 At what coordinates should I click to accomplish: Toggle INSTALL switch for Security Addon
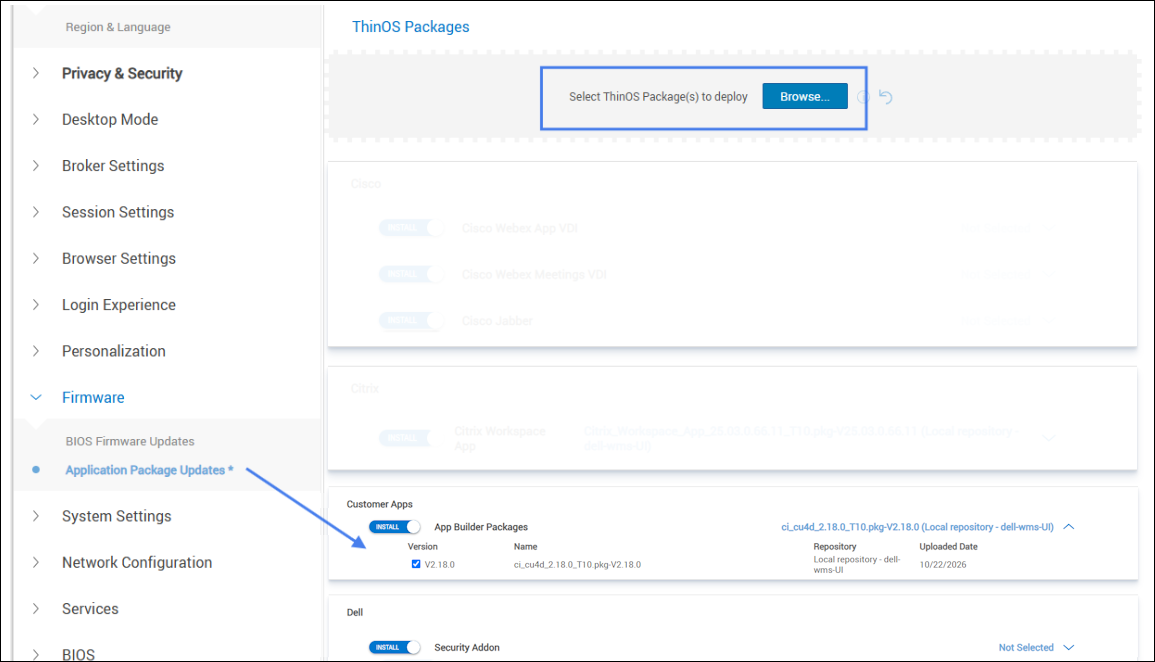click(x=395, y=647)
